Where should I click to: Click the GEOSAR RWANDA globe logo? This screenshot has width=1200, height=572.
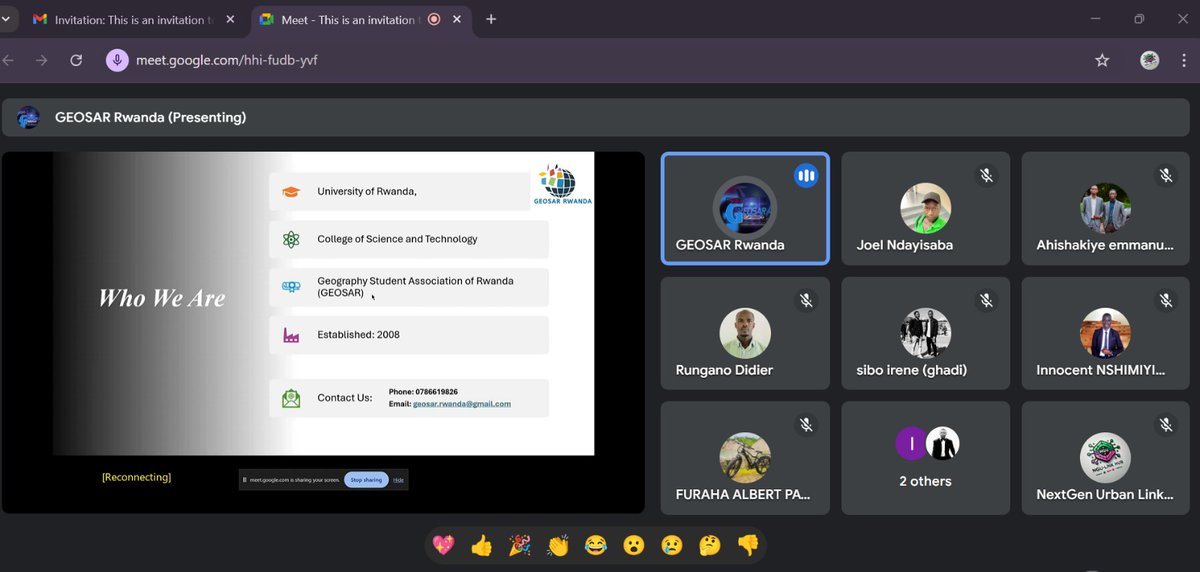(x=564, y=185)
